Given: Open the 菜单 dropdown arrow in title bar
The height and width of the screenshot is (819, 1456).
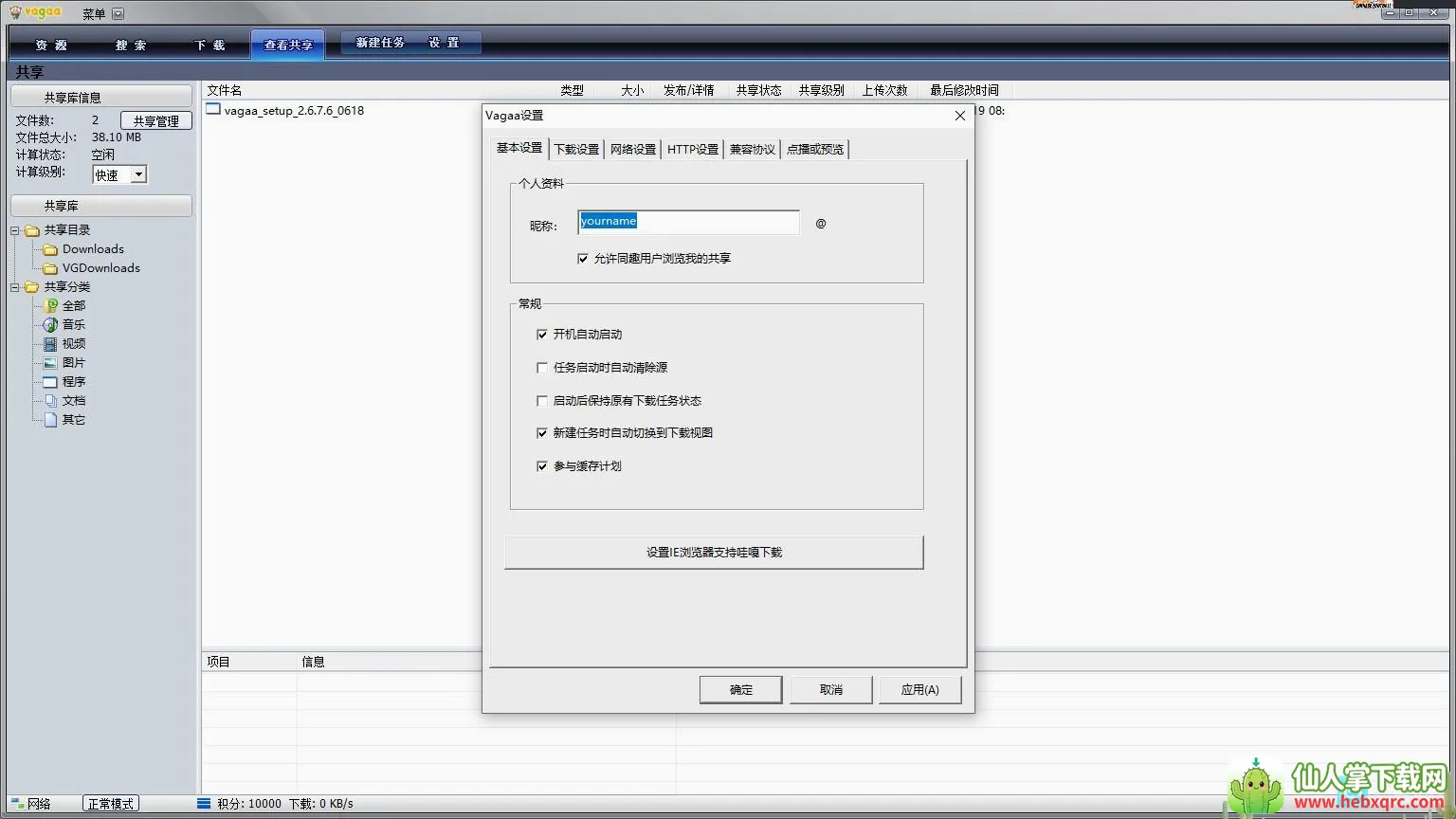Looking at the screenshot, I should point(118,14).
